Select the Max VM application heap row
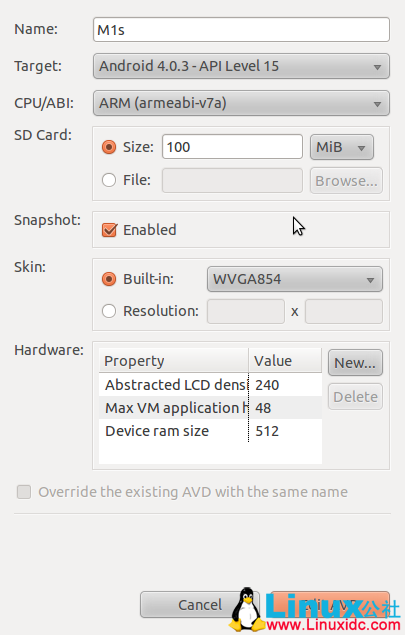Image resolution: width=405 pixels, height=635 pixels. [210, 408]
